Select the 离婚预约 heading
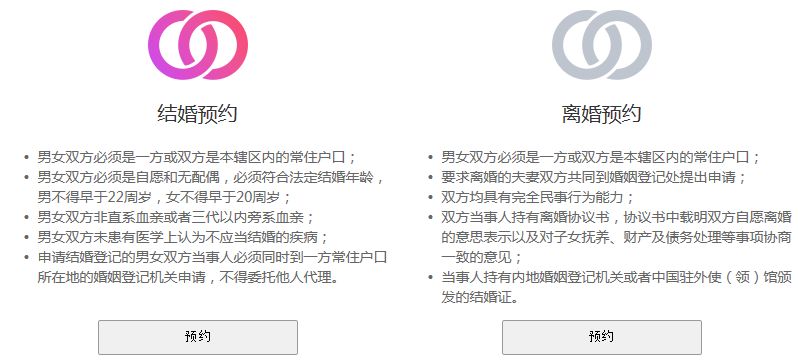This screenshot has height=364, width=798. tap(602, 114)
